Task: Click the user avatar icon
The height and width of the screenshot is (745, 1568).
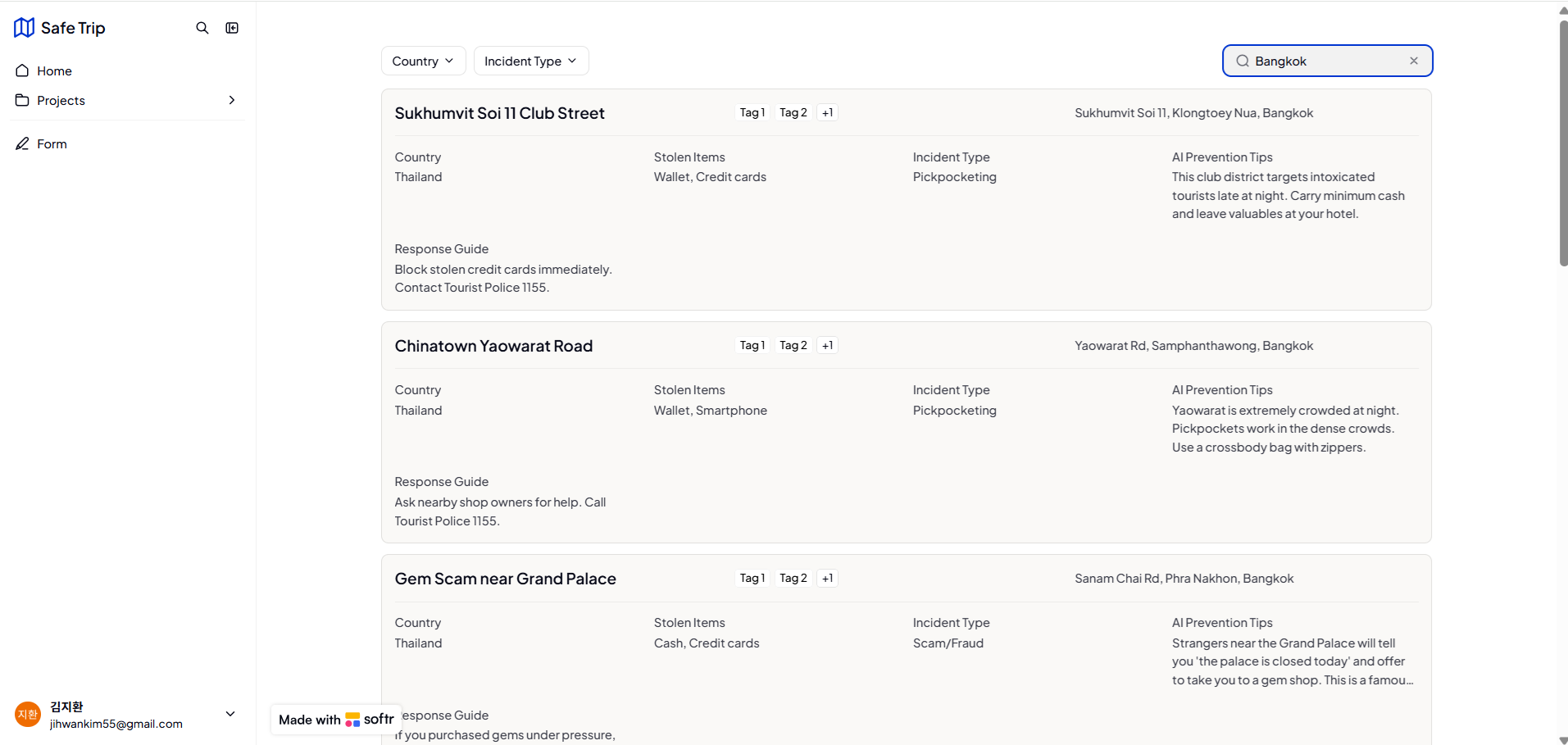Action: click(28, 715)
